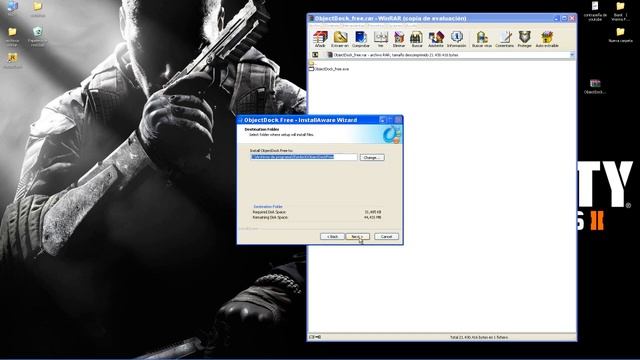Viewport: 640px width, 360px height.
Task: Click the Eliminar toolbar icon in WinRAR
Action: point(398,39)
